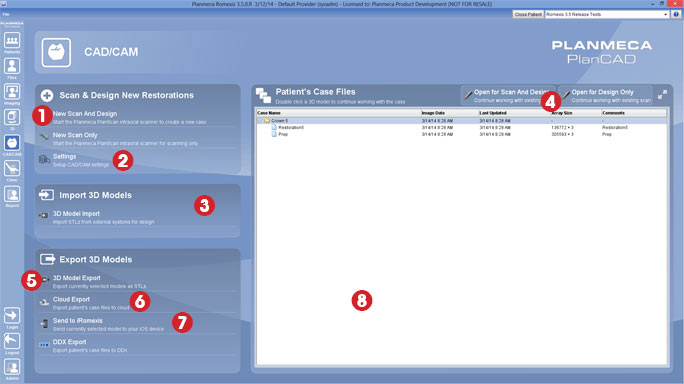Open the Patients module in sidebar
Image resolution: width=684 pixels, height=384 pixels.
pos(12,41)
